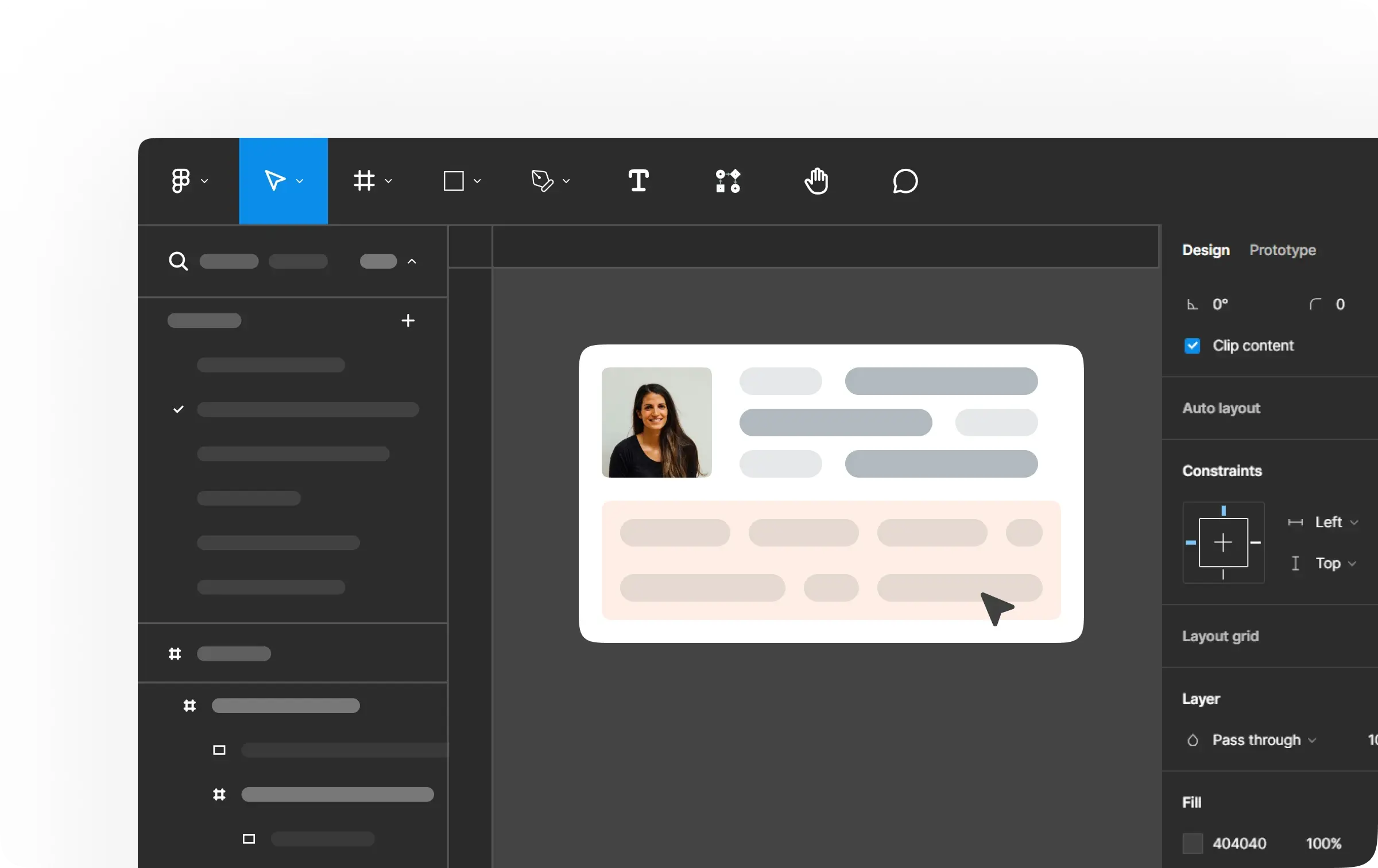Viewport: 1378px width, 868px height.
Task: Select the Text tool
Action: click(638, 181)
